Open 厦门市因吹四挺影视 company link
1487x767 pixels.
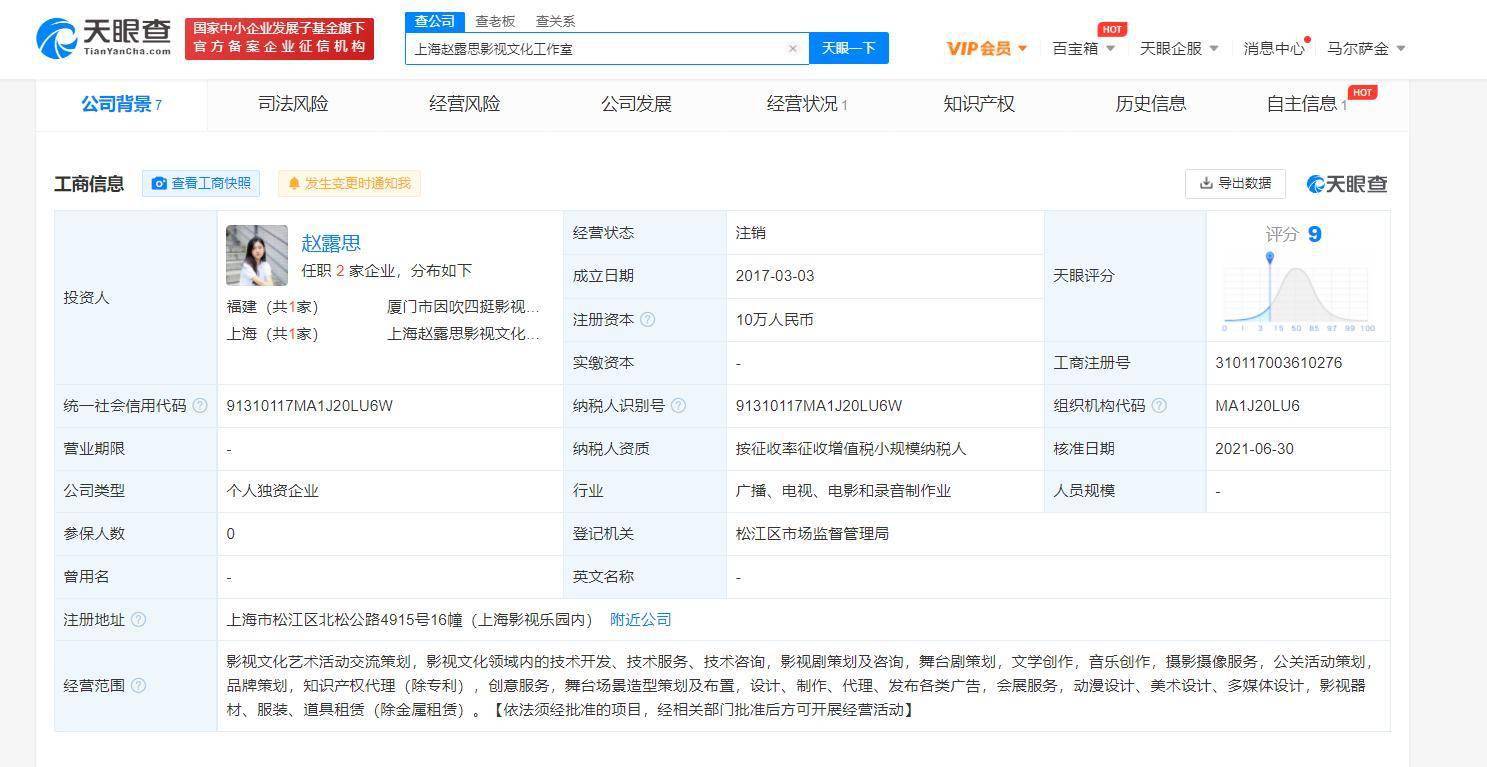click(463, 307)
